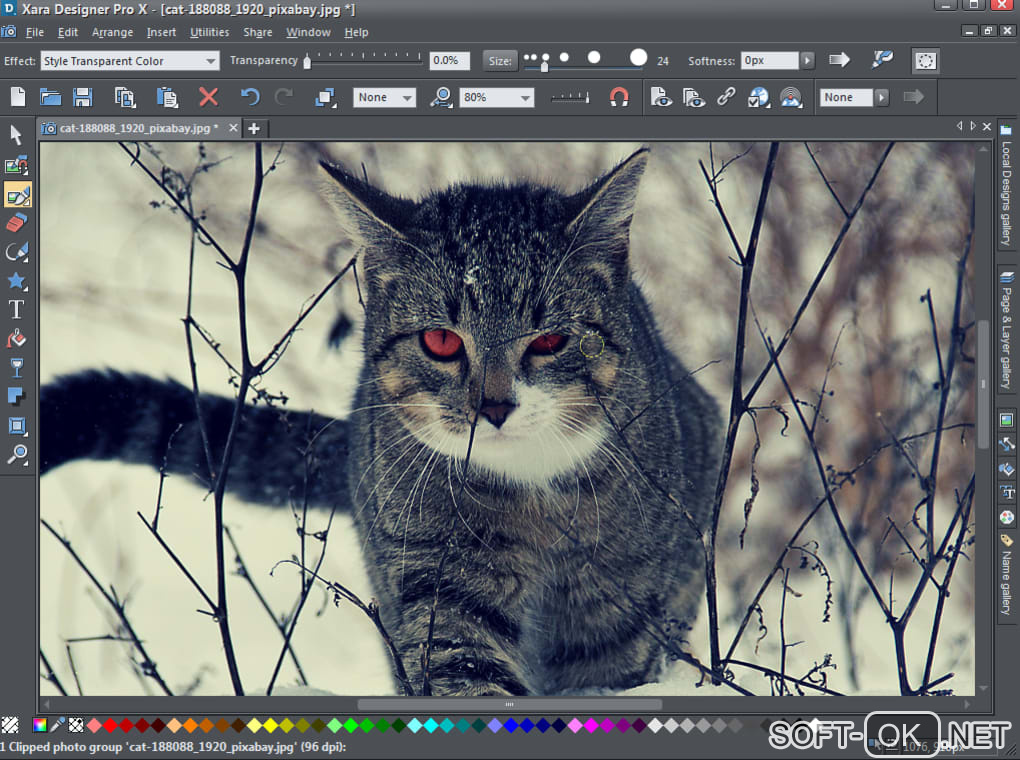Image resolution: width=1020 pixels, height=760 pixels.
Task: Choose the bright red color swatch
Action: (110, 725)
